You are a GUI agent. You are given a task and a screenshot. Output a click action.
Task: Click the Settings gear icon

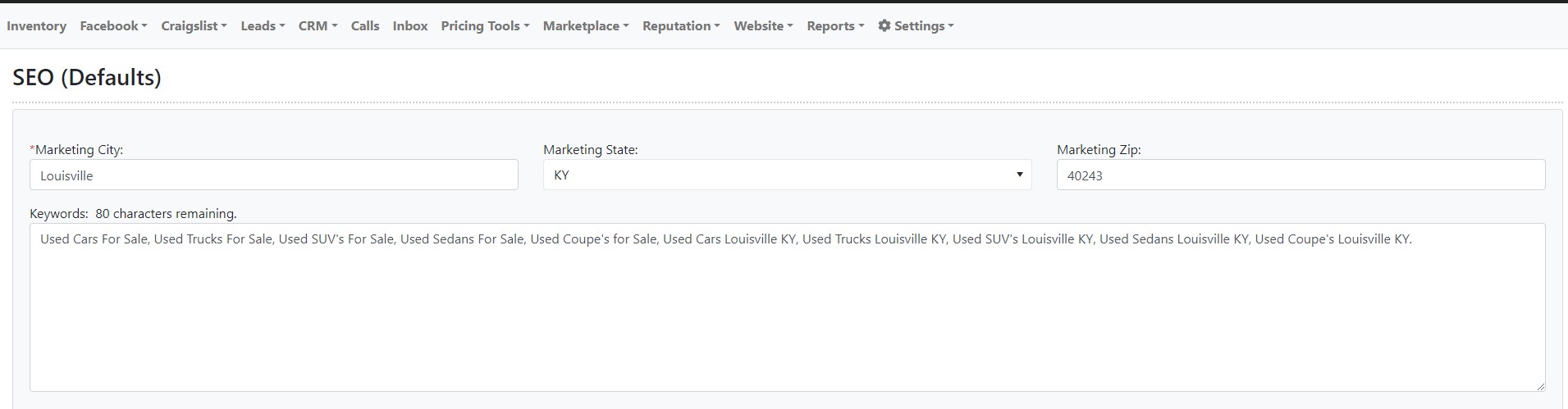tap(884, 25)
